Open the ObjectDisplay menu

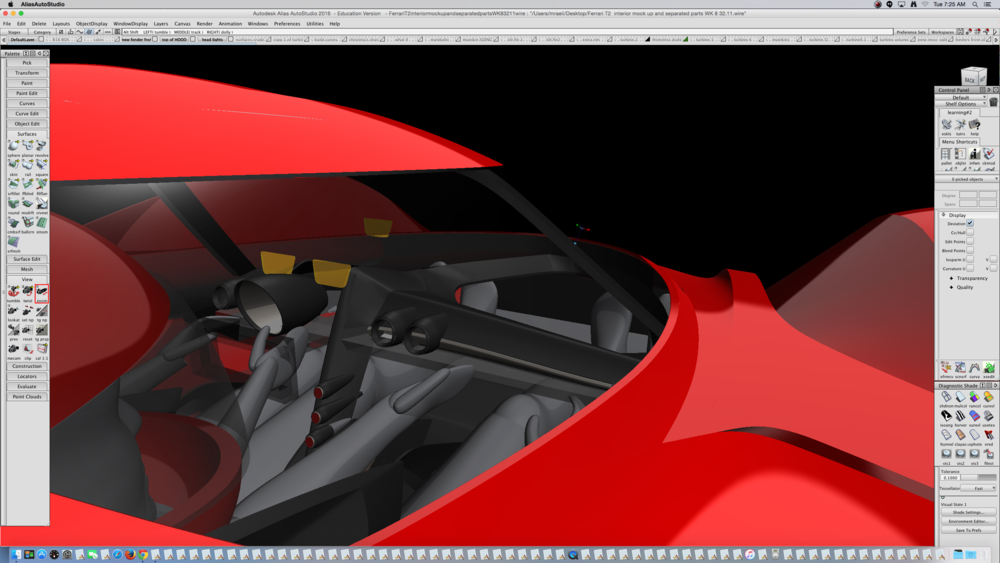coord(91,23)
